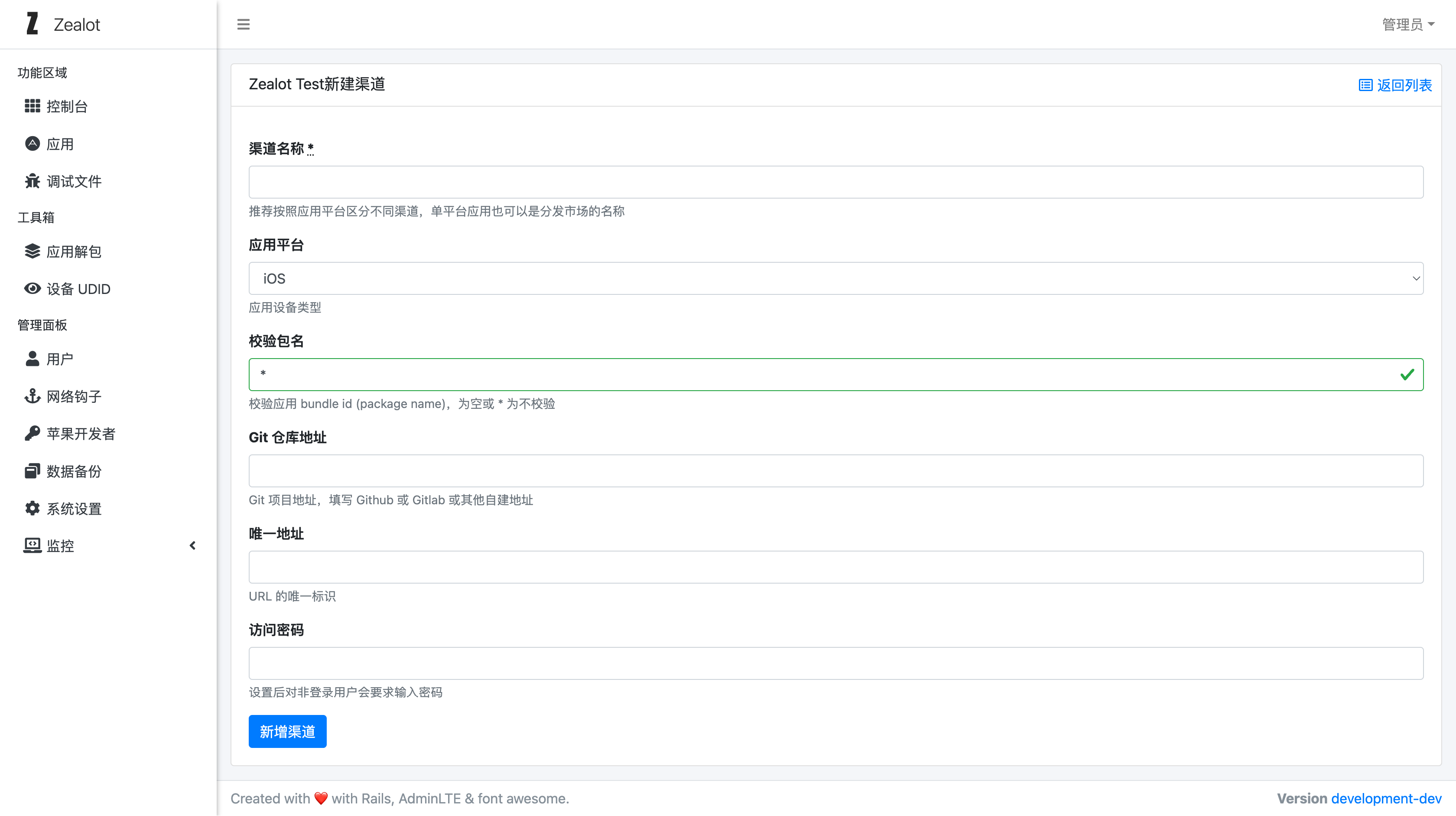
Task: Click the heart icon in footer
Action: click(x=321, y=799)
